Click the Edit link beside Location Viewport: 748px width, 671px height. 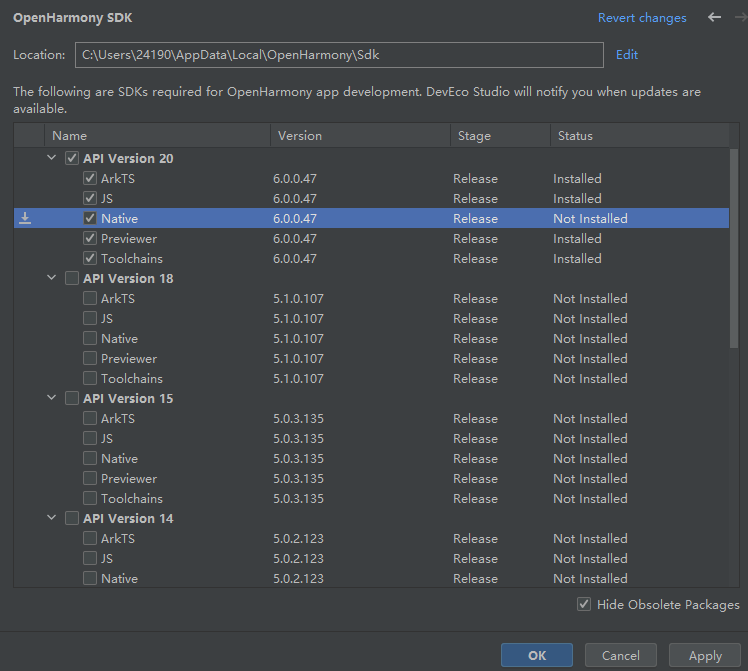[627, 55]
